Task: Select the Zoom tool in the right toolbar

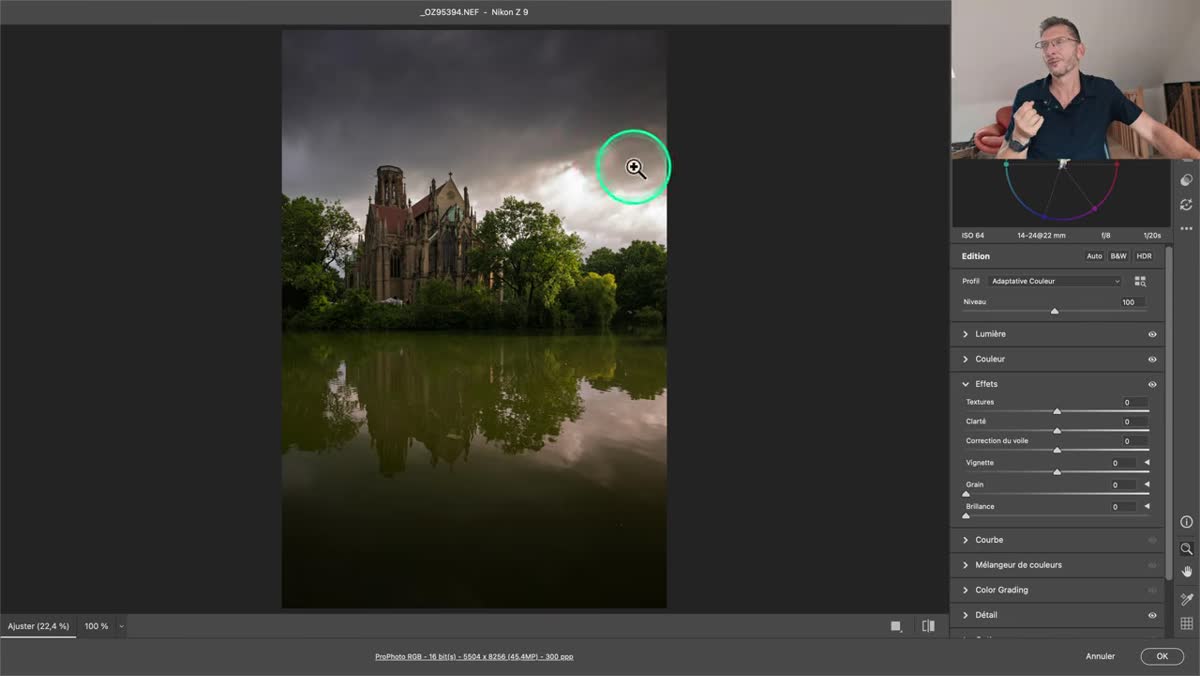Action: [x=1186, y=549]
